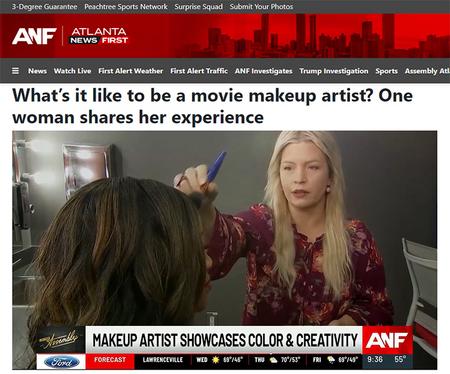450x374 pixels.
Task: Select First Alert Weather menu item
Action: point(131,71)
